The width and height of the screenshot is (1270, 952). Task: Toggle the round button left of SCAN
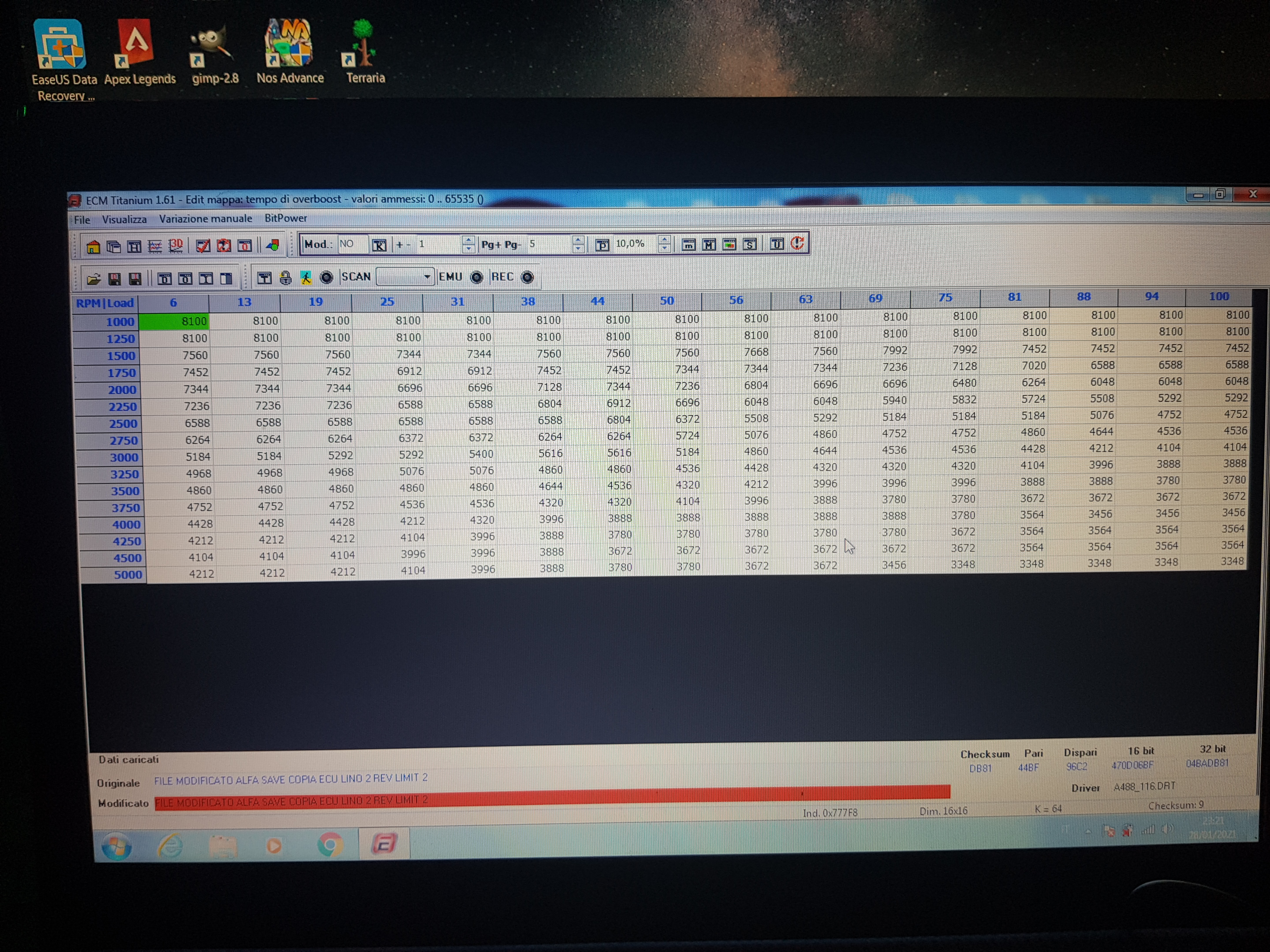(x=326, y=278)
